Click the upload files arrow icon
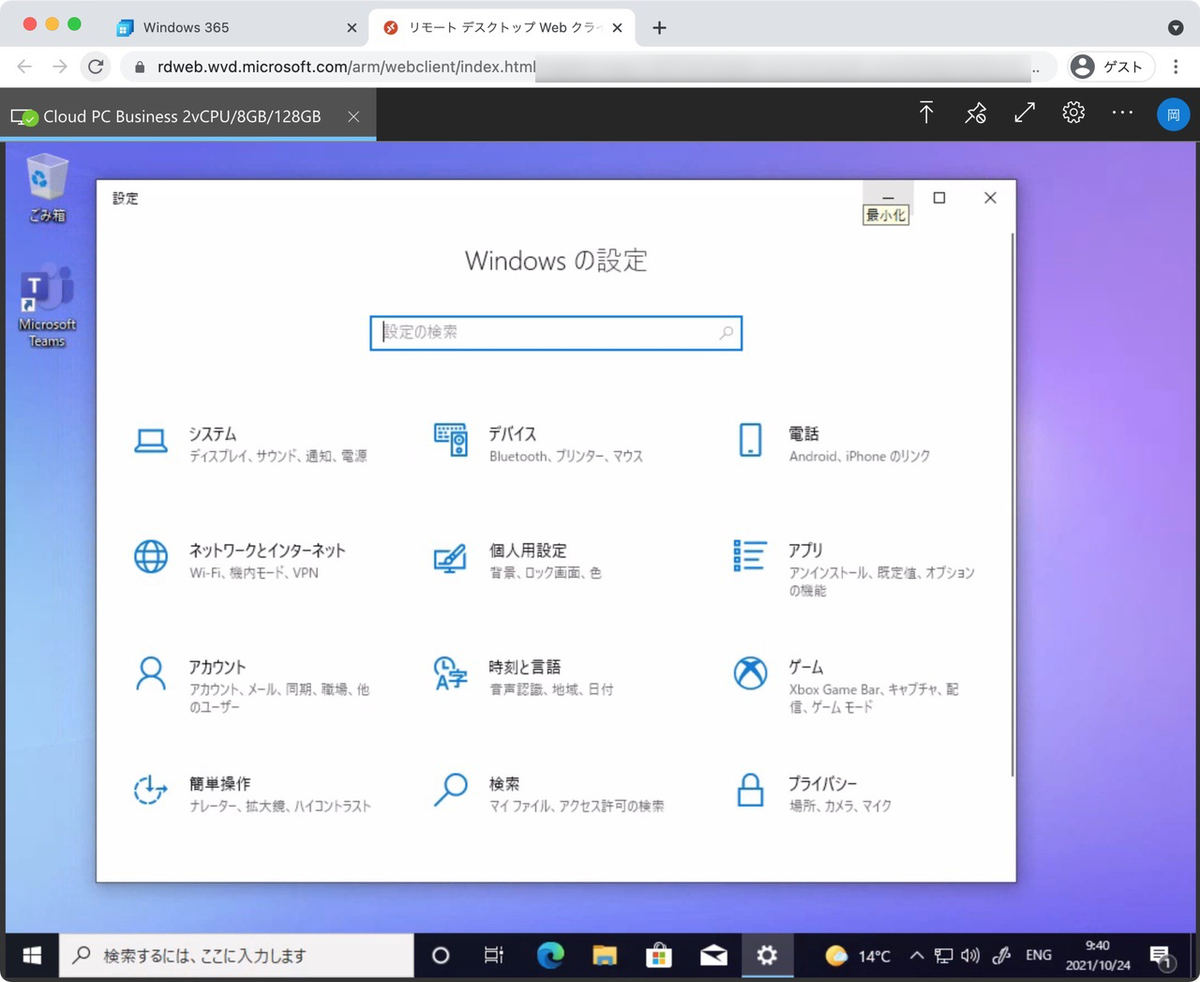Image resolution: width=1200 pixels, height=982 pixels. (926, 113)
